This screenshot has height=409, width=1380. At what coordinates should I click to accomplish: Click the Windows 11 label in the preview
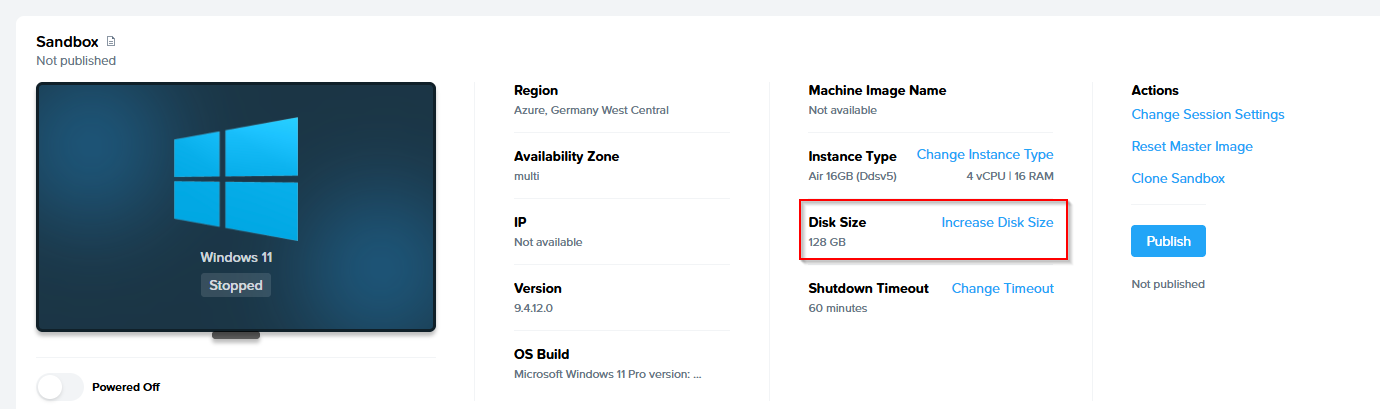click(236, 257)
